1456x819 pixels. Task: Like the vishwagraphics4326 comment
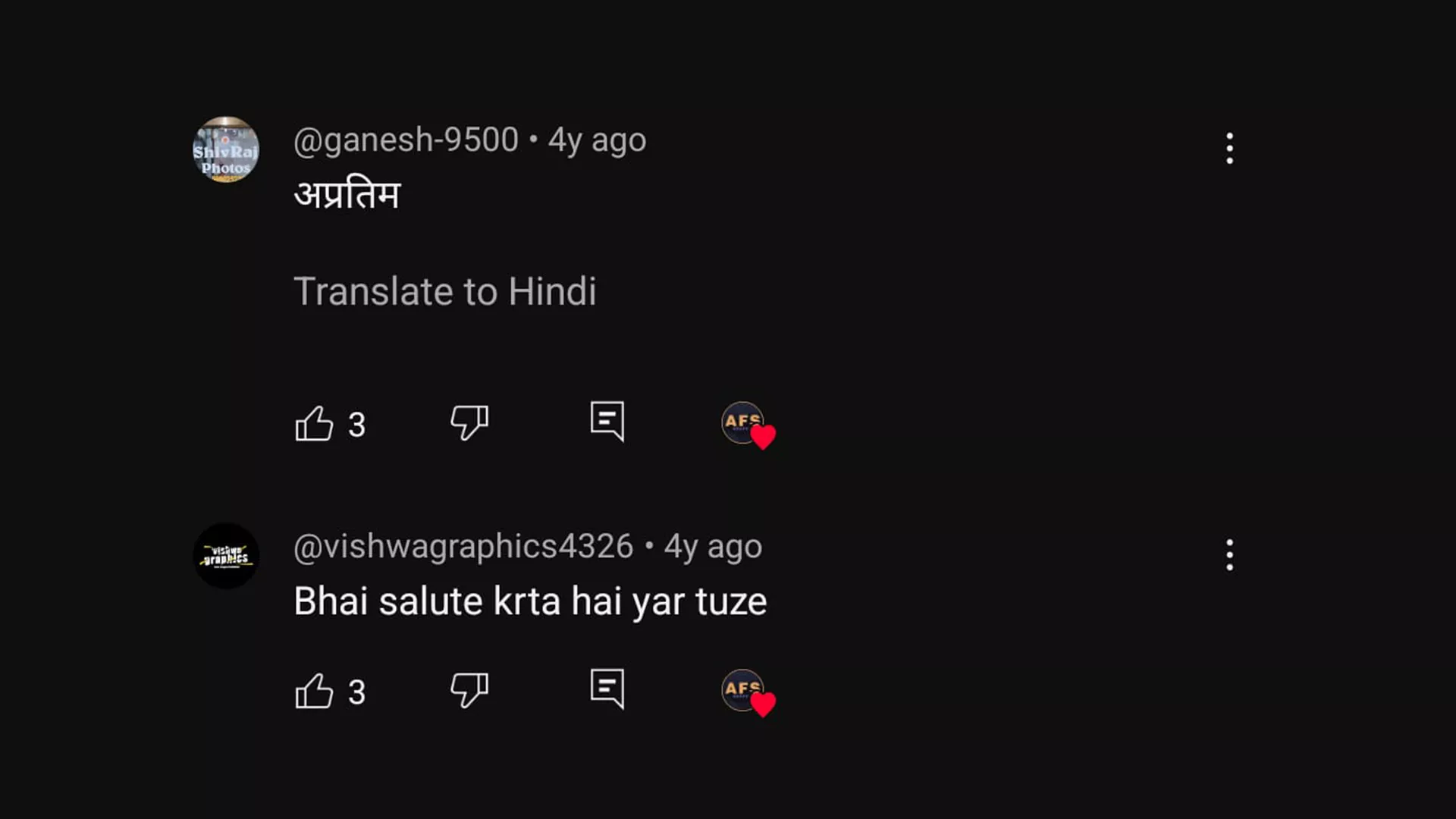314,691
